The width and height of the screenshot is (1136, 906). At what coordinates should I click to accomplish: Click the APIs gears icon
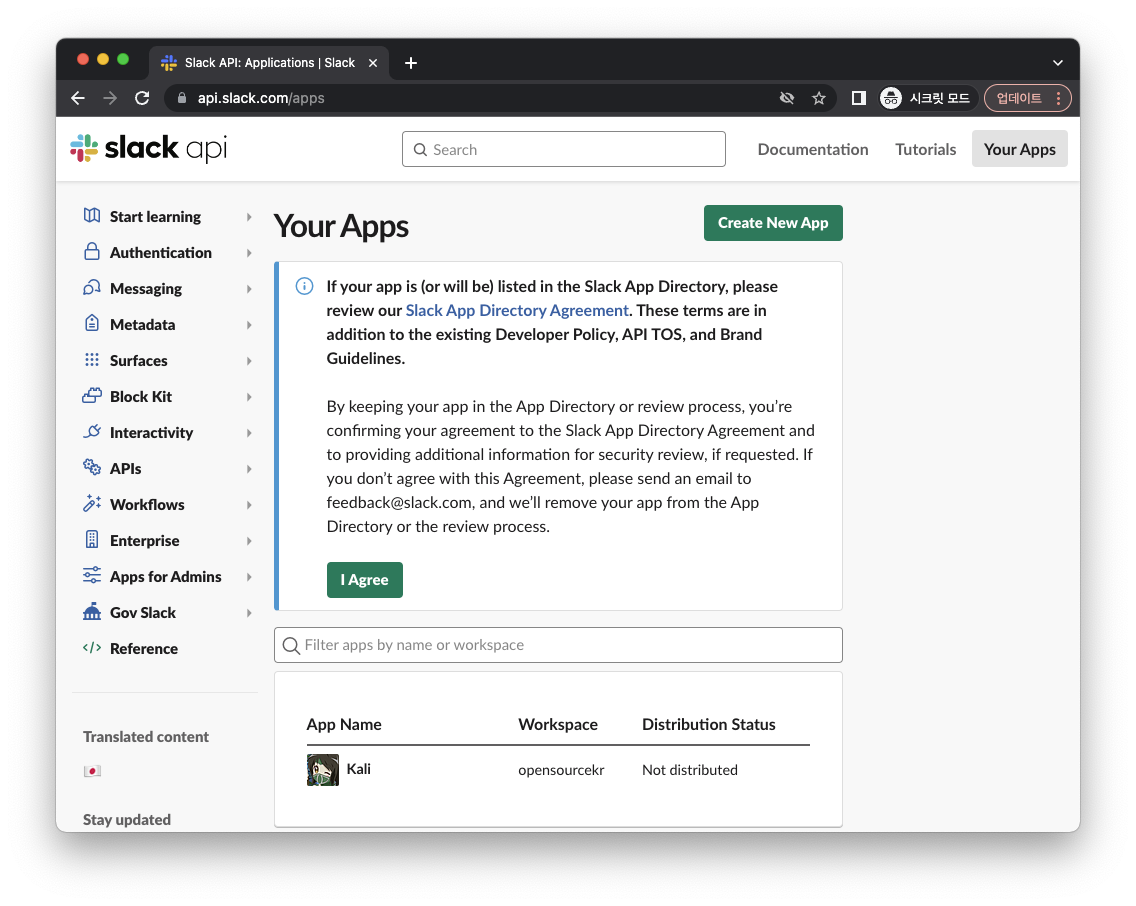coord(92,467)
